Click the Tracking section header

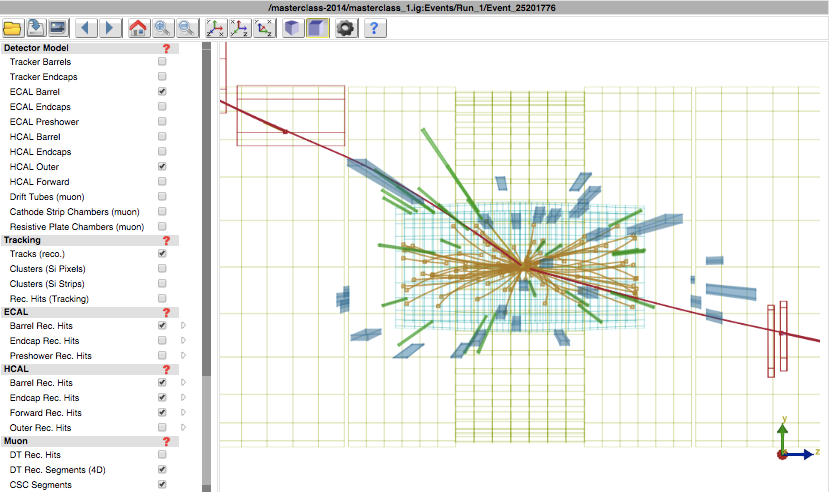click(x=22, y=240)
